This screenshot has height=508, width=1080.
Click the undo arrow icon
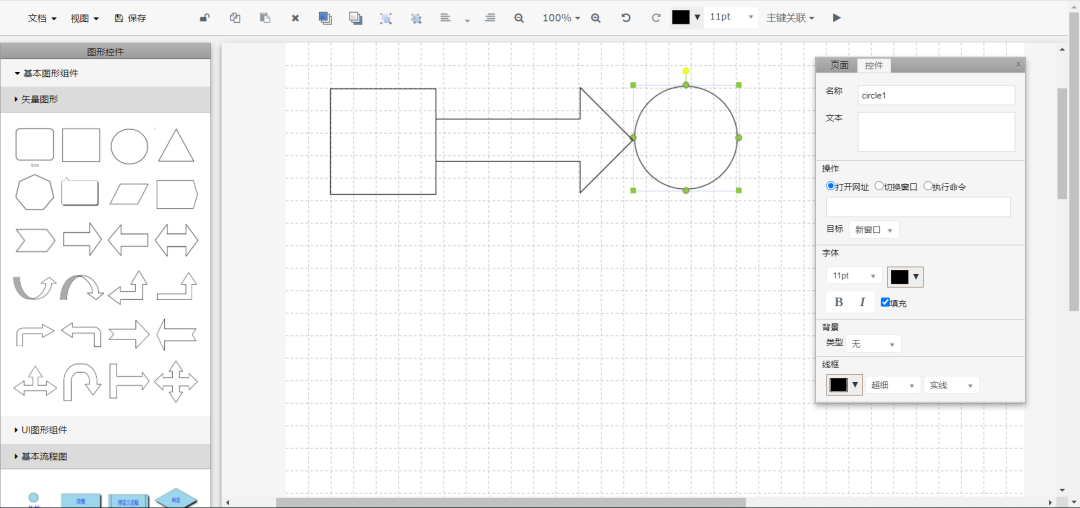pos(626,18)
